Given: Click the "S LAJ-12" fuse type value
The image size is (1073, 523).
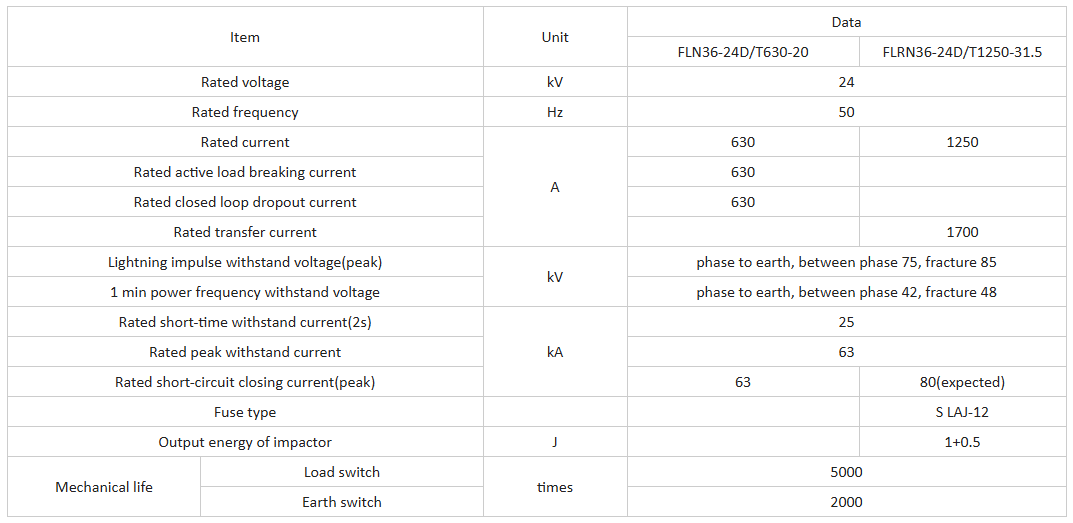Looking at the screenshot, I should [x=962, y=412].
